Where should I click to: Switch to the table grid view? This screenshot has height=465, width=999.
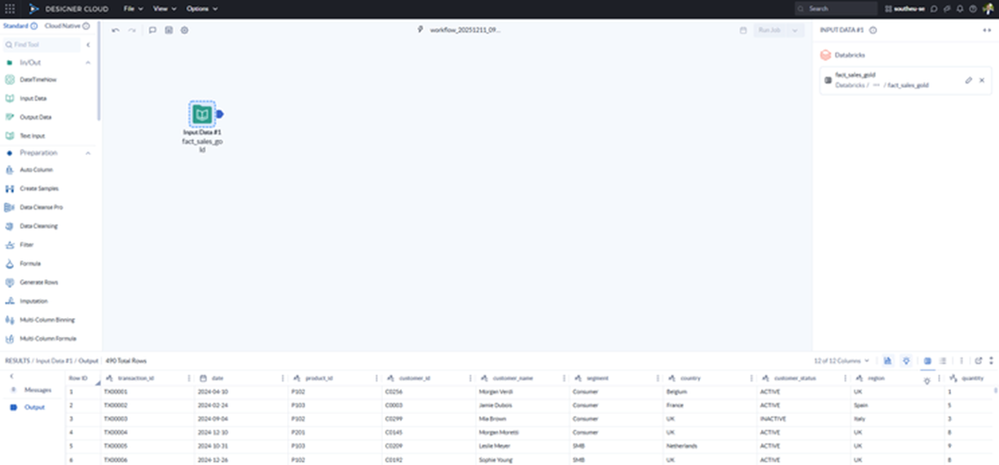[x=927, y=361]
